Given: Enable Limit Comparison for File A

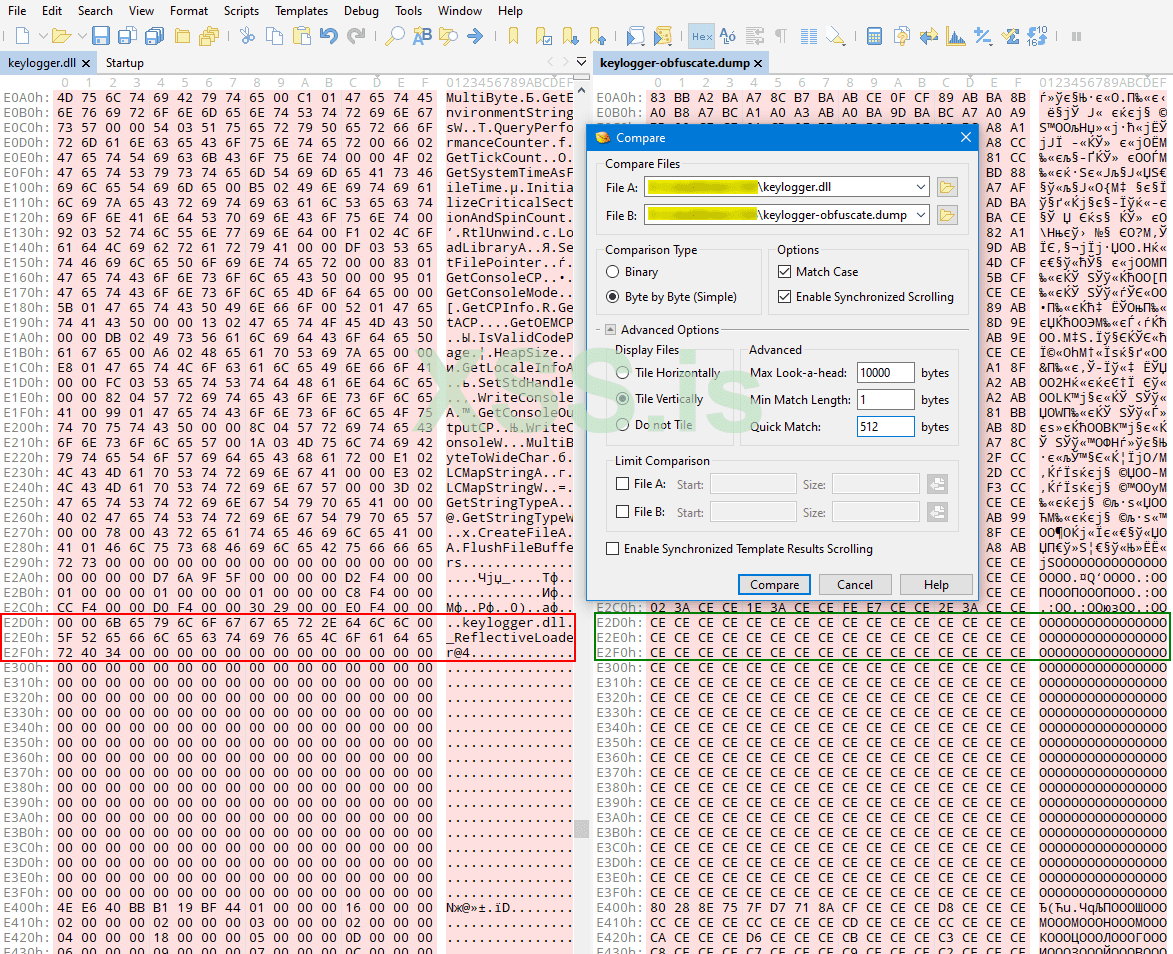Looking at the screenshot, I should tap(622, 484).
